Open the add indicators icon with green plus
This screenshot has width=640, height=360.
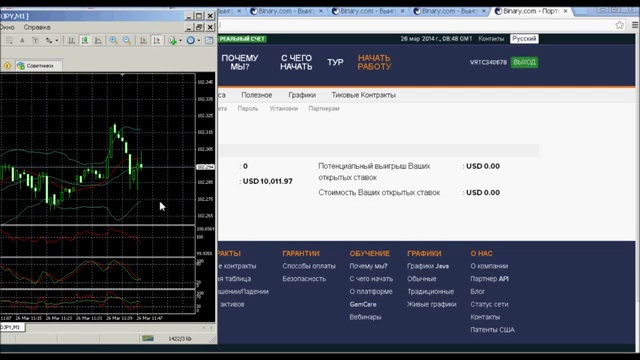[173, 40]
